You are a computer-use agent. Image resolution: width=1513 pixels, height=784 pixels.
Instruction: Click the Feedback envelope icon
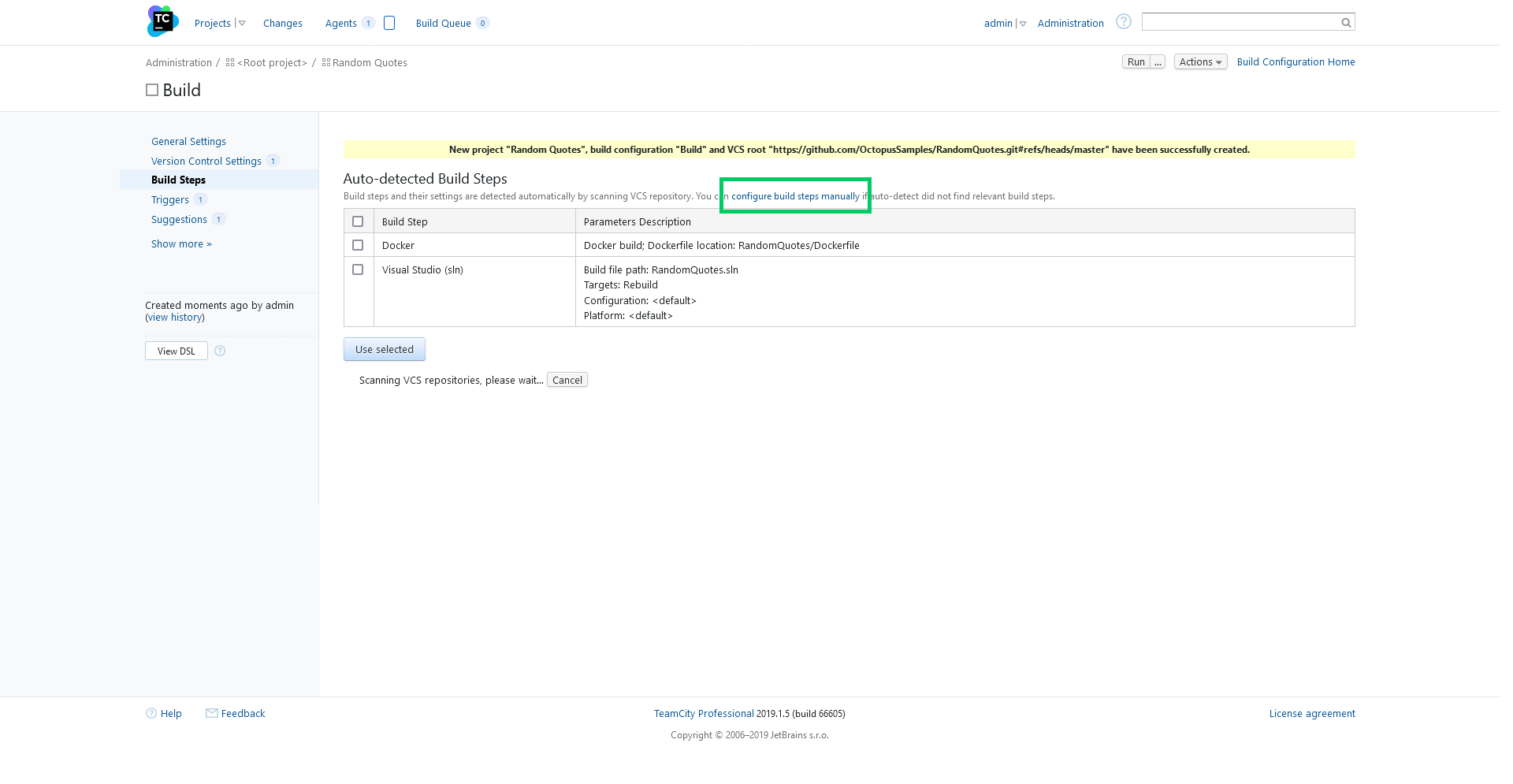[x=212, y=713]
